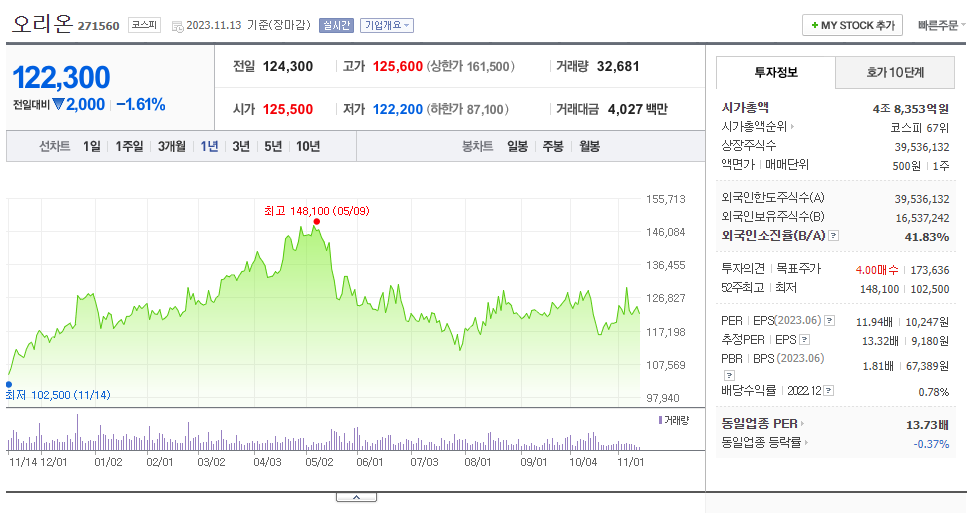Select the 주봉 candle chart
The width and height of the screenshot is (970, 513).
tap(553, 146)
